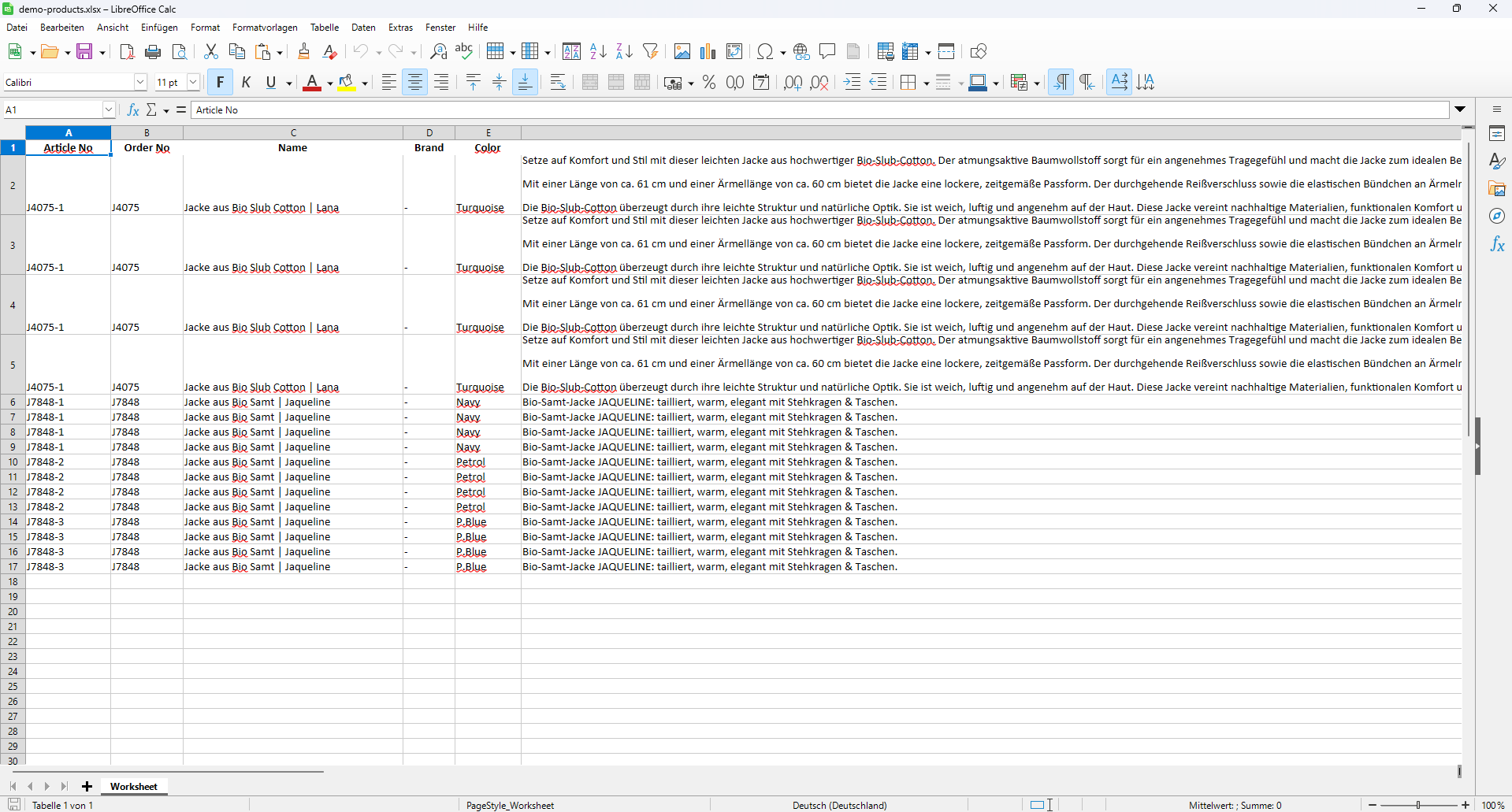Expand the Name Box dropdown
Image resolution: width=1512 pixels, height=812 pixels.
pyautogui.click(x=109, y=109)
